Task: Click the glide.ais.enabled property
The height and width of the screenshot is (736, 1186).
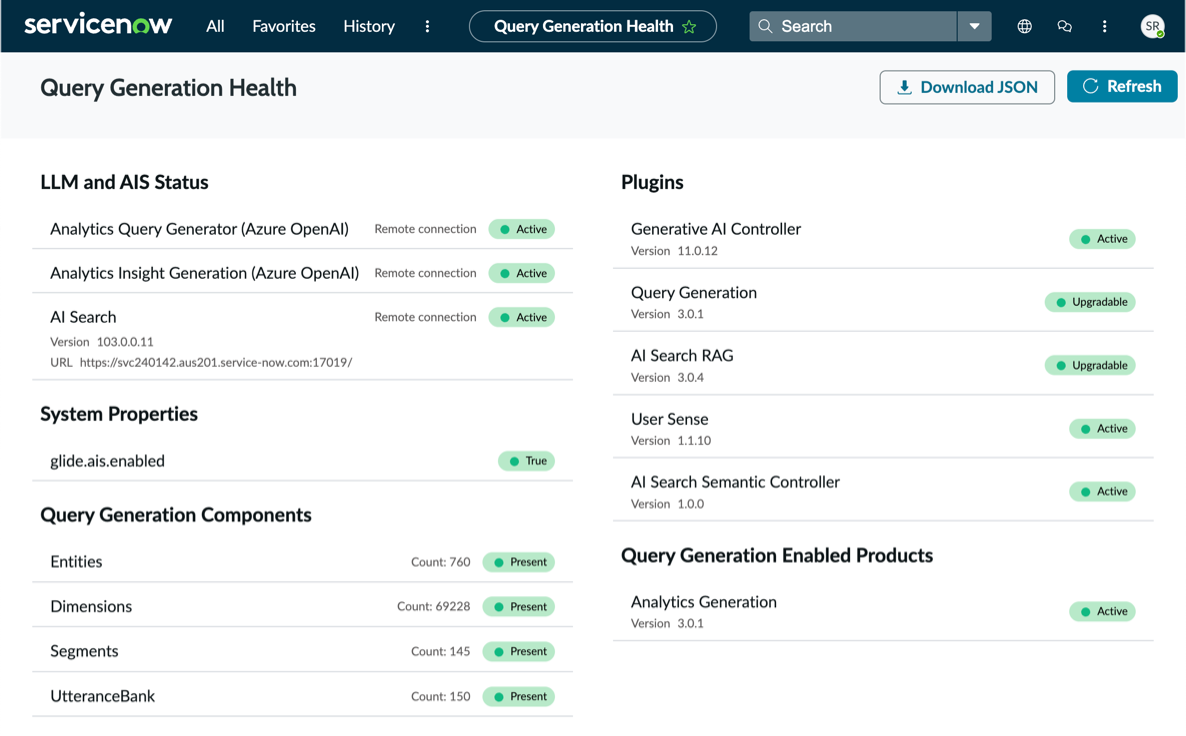Action: tap(107, 461)
